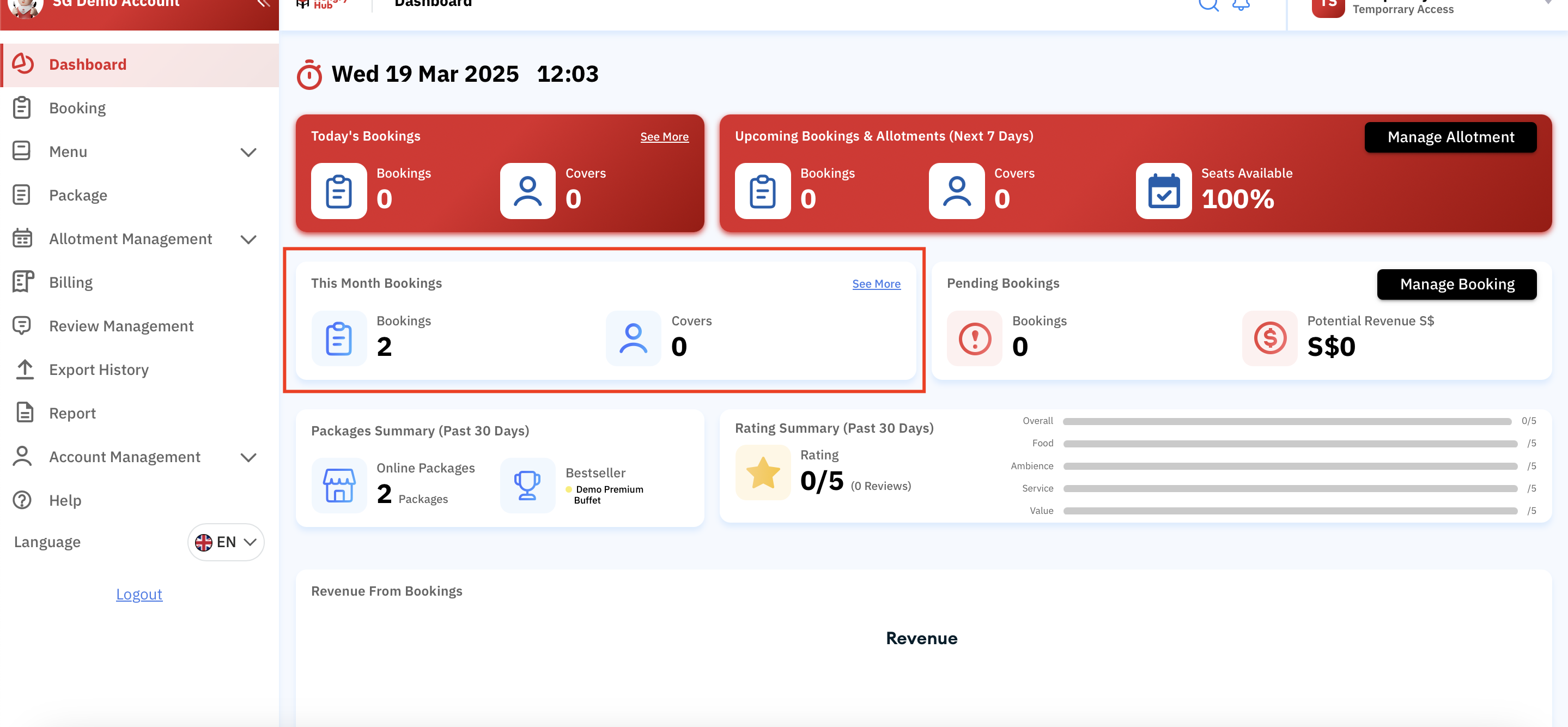Viewport: 1568px width, 727px height.
Task: Open Export History in the sidebar
Action: click(x=99, y=369)
